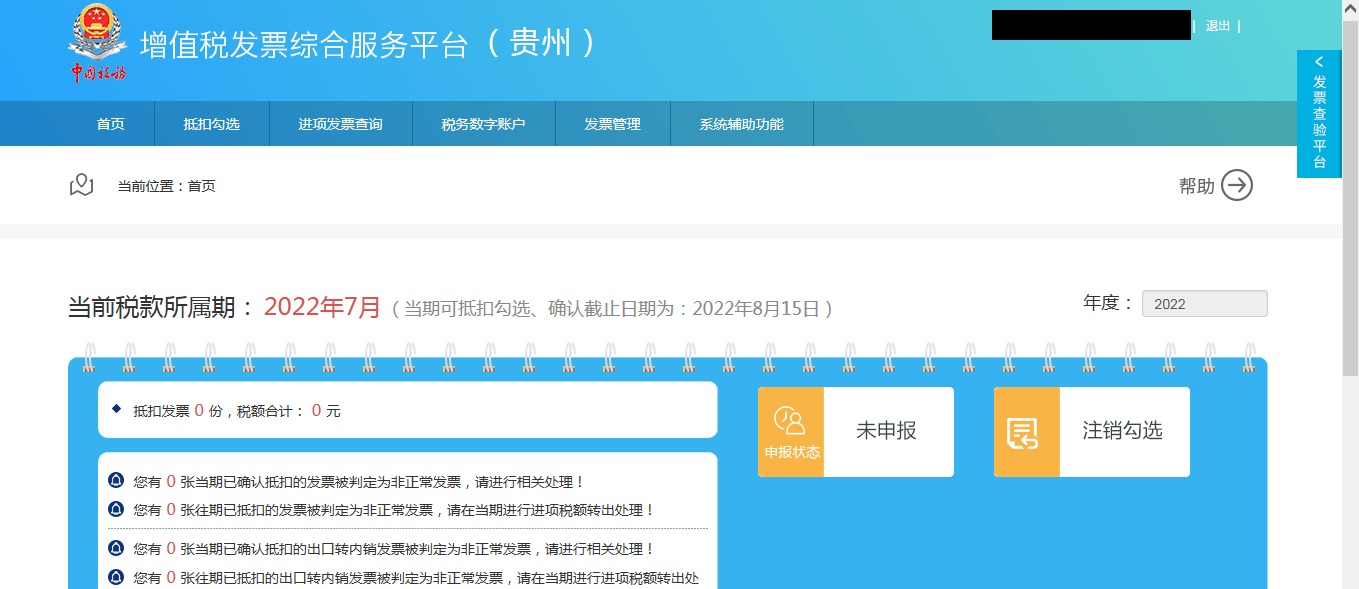The image size is (1359, 589).
Task: Click bell icon for 出口转内销 current-period notice
Action: pyautogui.click(x=116, y=549)
